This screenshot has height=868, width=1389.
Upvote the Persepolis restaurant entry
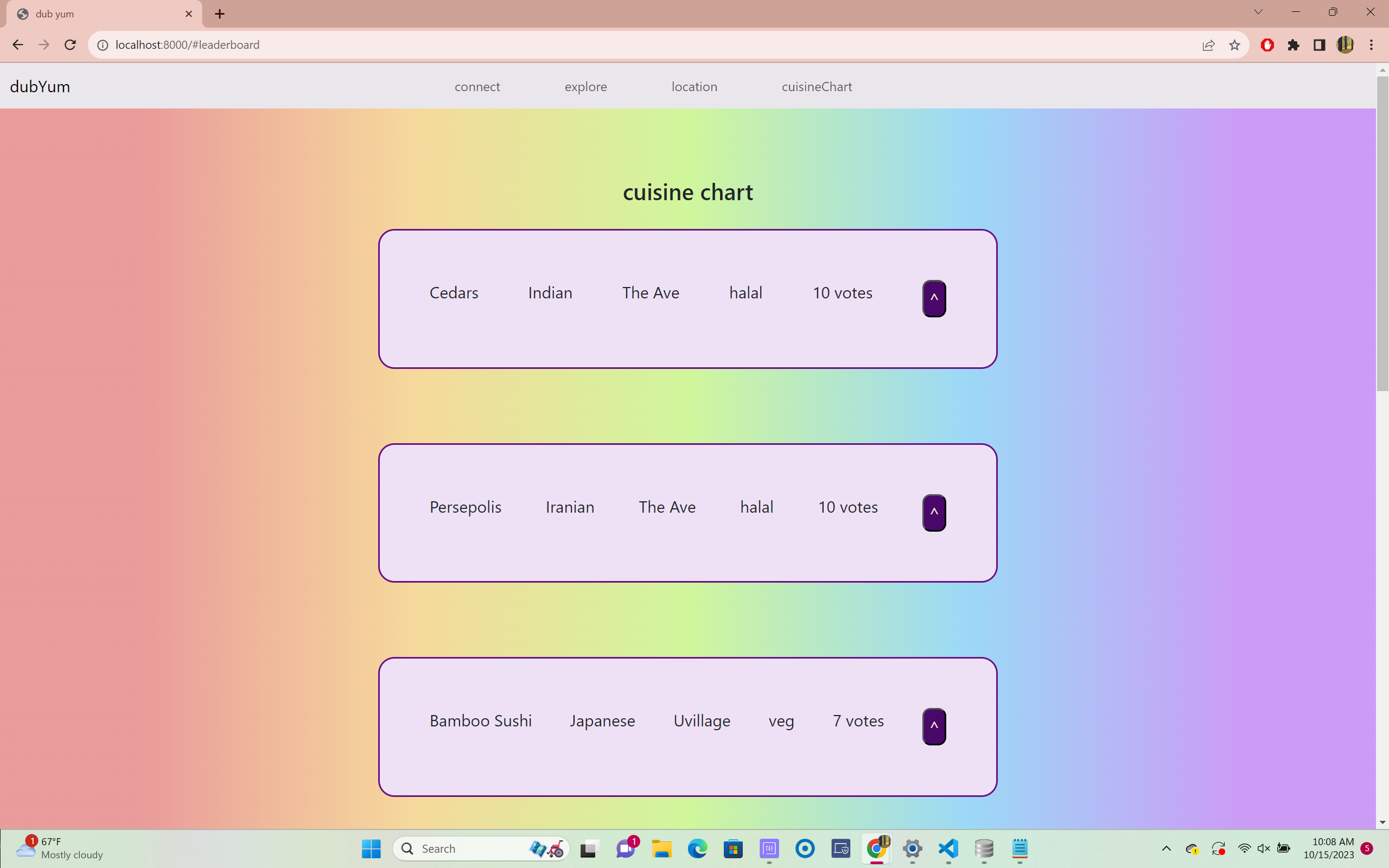click(934, 513)
